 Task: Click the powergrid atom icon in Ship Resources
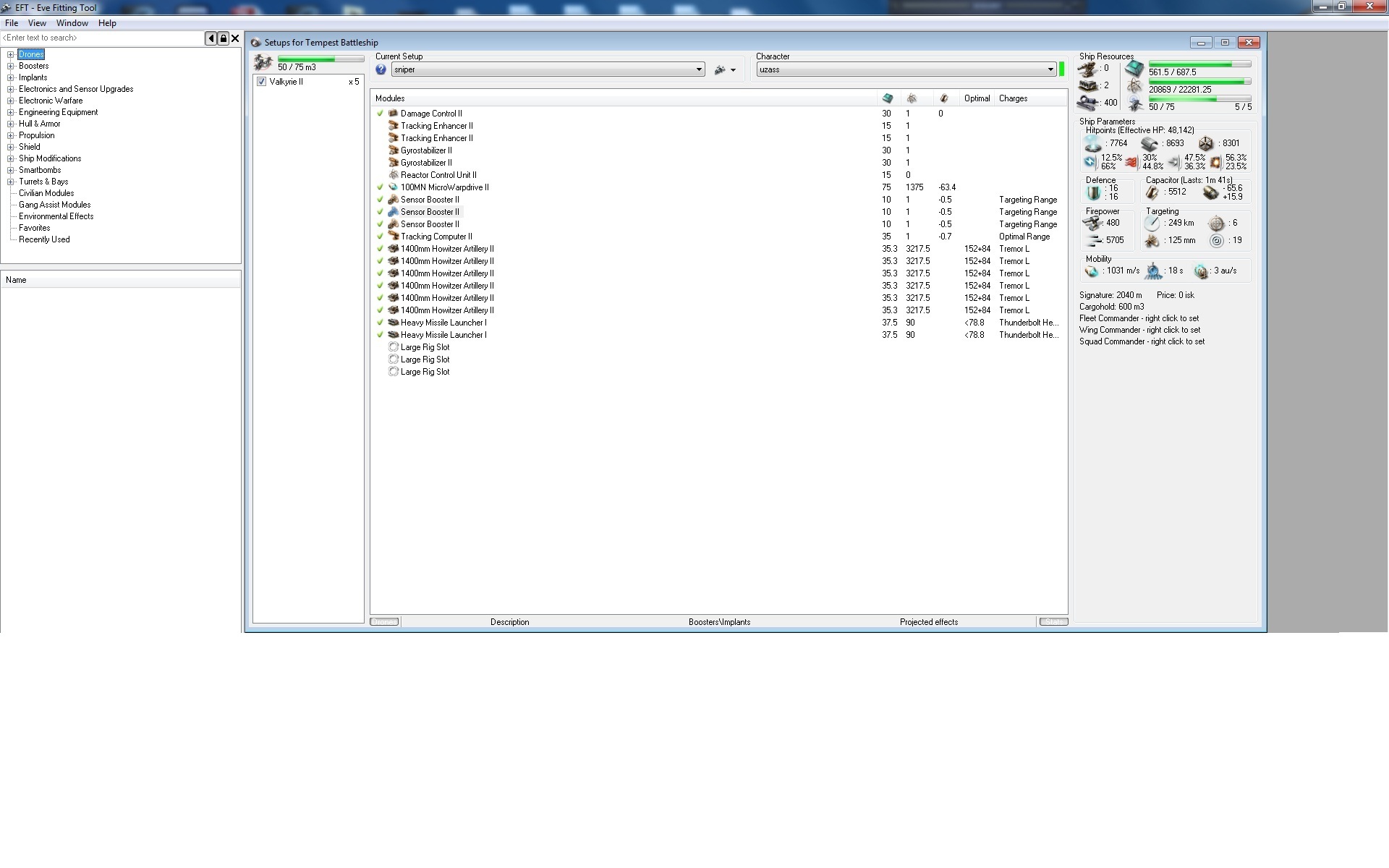click(x=1134, y=87)
